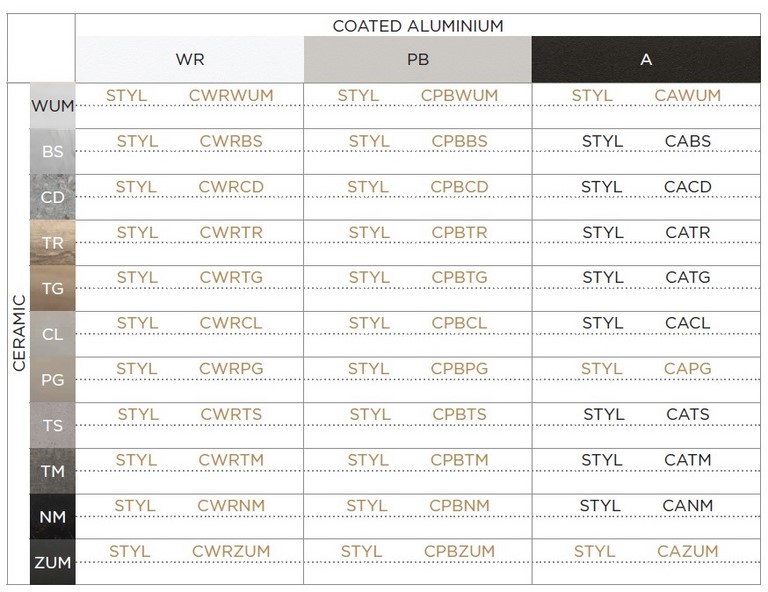
Task: Choose the NM black ceramic swatch
Action: tap(52, 516)
